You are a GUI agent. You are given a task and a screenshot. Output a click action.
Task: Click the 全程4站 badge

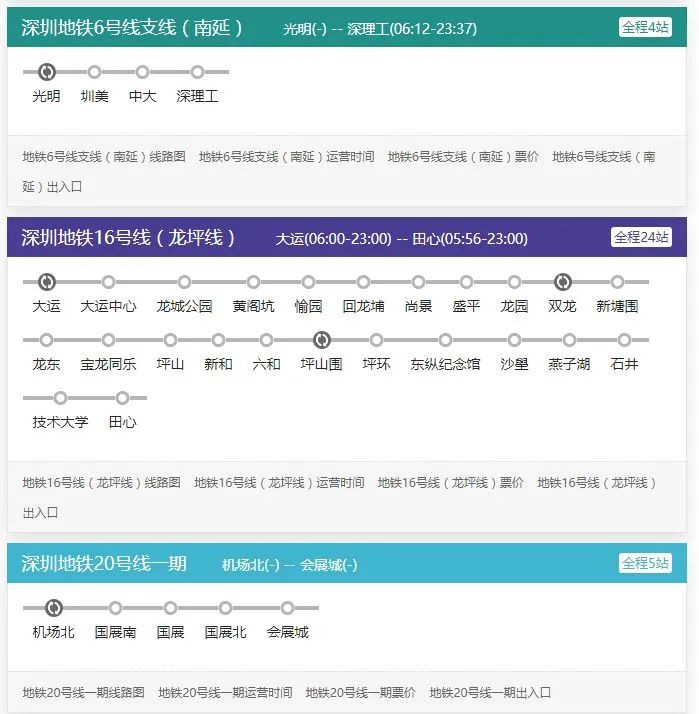pyautogui.click(x=645, y=27)
